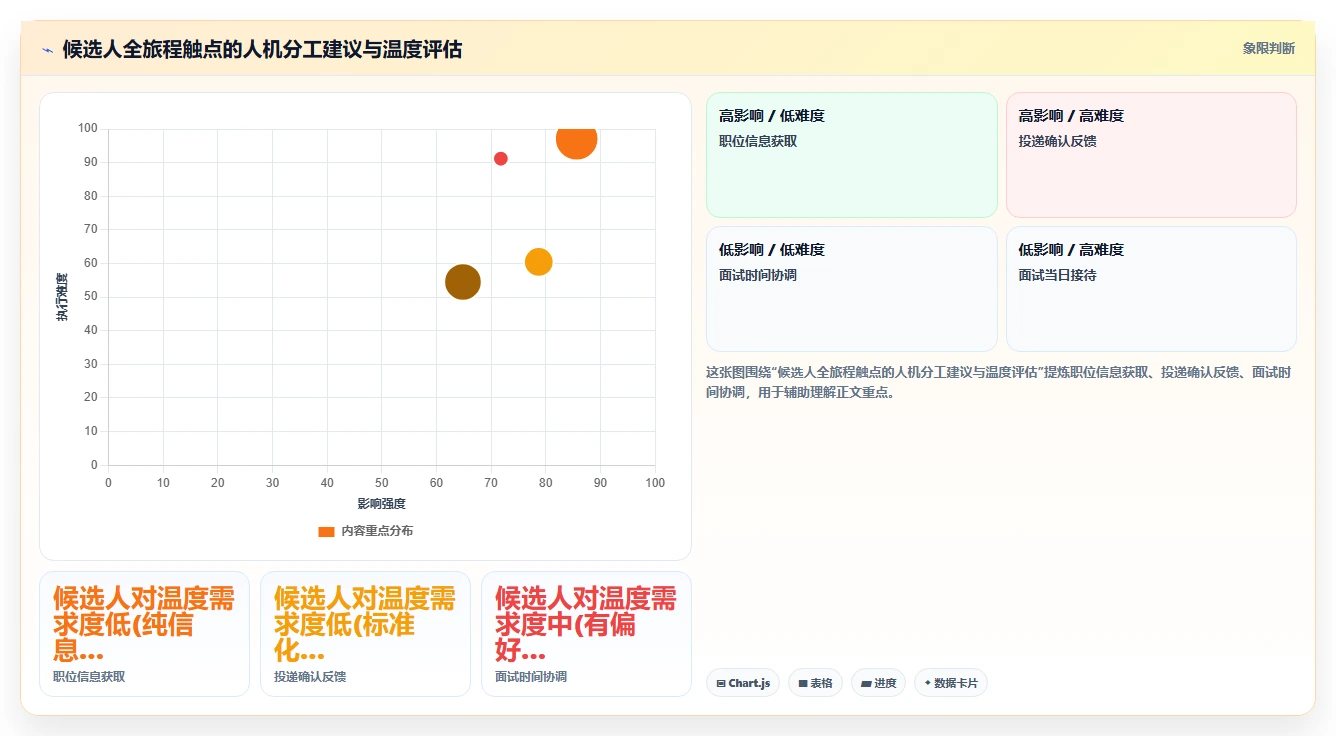Screen dimensions: 1336x736
Task: Click the main title 候选人全旅程触点 heading
Action: click(262, 50)
